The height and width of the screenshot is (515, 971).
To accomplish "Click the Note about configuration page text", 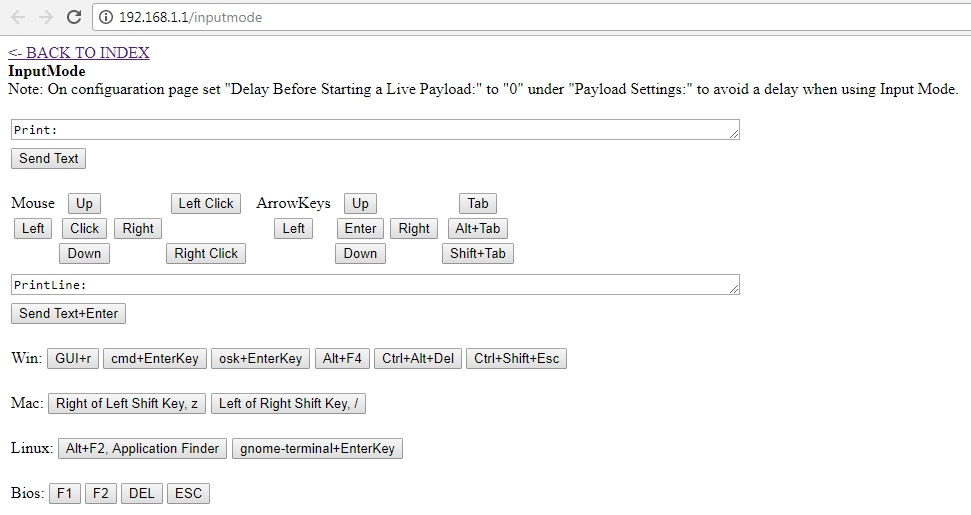I will pos(483,89).
